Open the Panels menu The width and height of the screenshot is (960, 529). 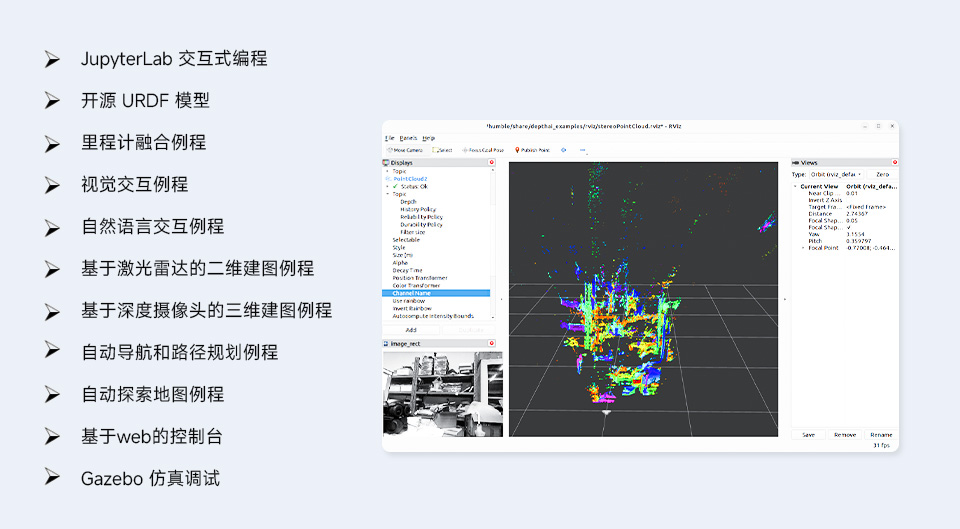pyautogui.click(x=408, y=137)
